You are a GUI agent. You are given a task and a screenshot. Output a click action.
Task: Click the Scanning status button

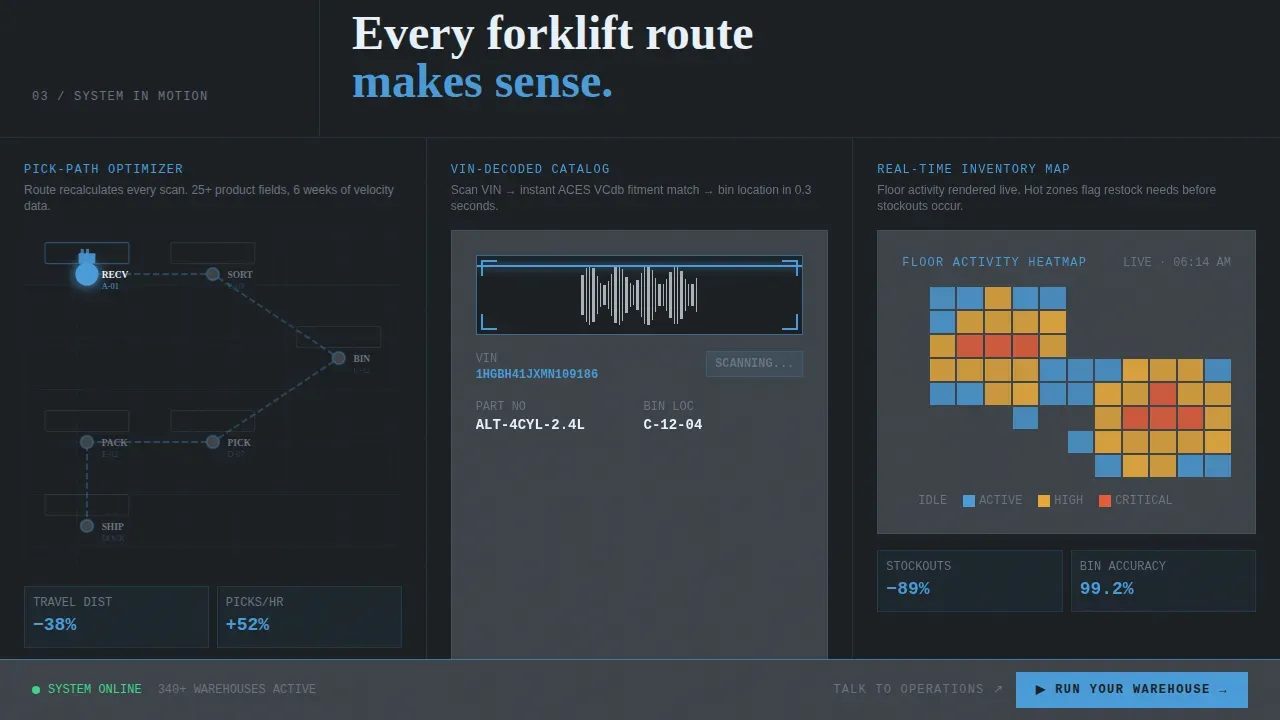754,364
